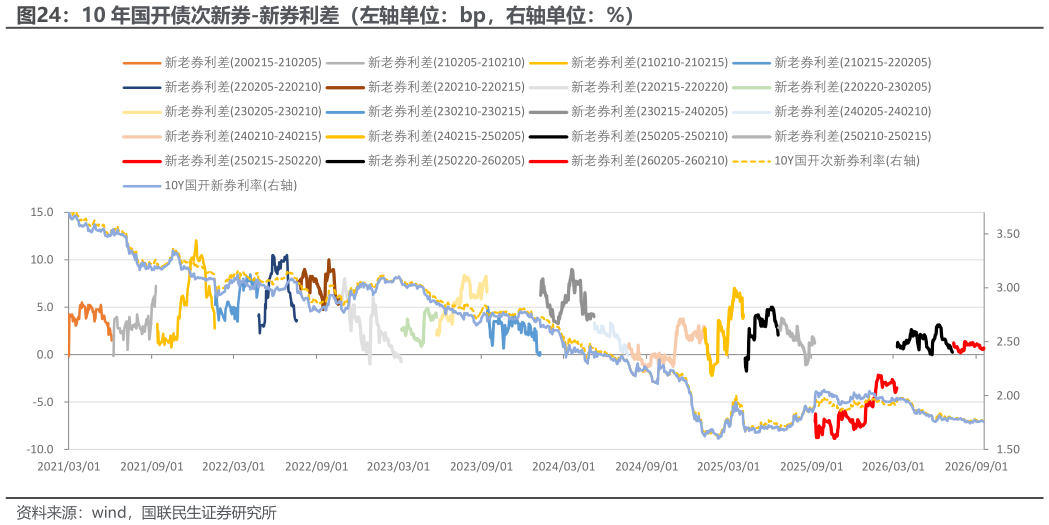1049x525 pixels.
Task: Click right axis value 3.00
Action: point(1010,288)
